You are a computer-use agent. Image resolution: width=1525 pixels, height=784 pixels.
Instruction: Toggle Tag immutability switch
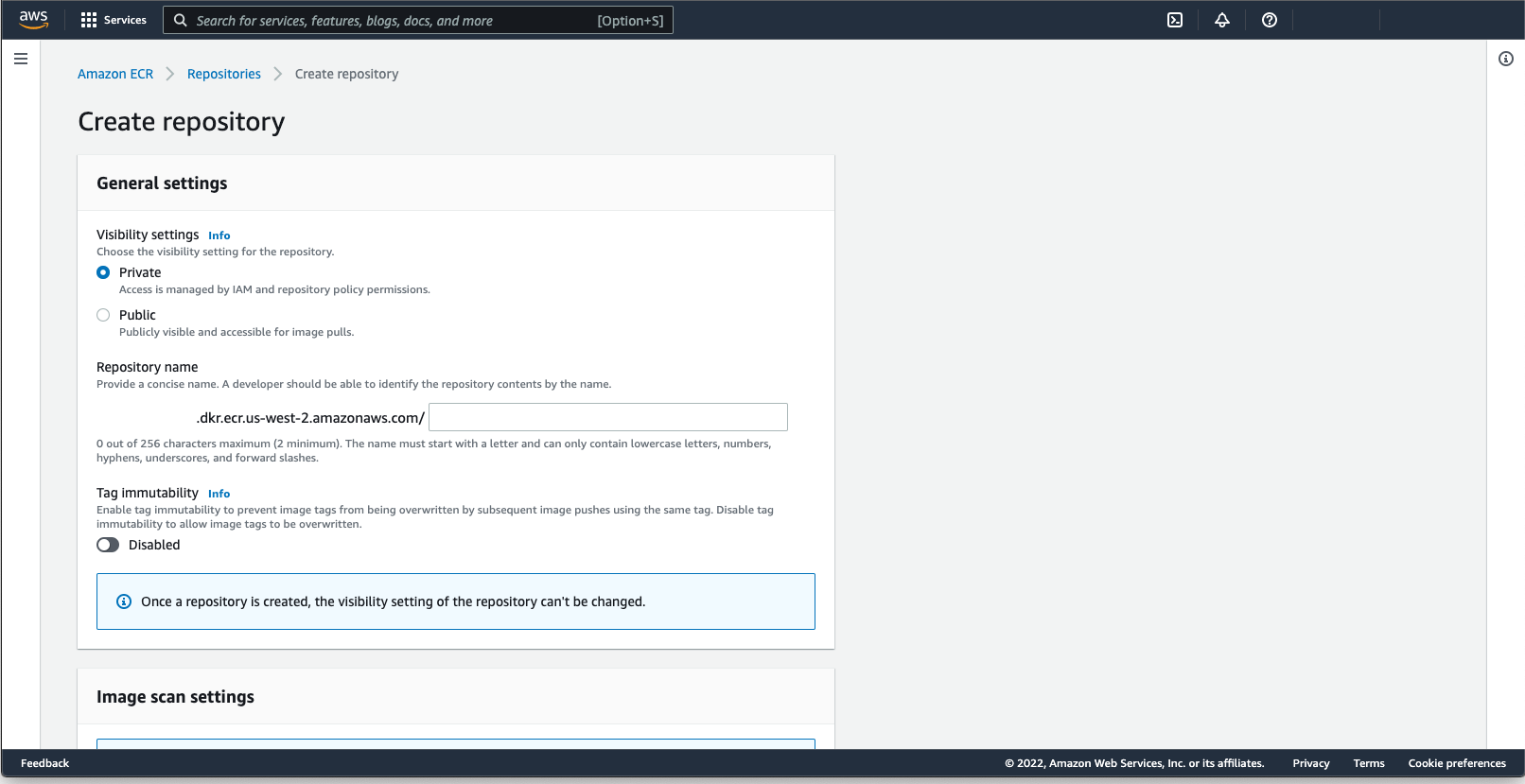pyautogui.click(x=108, y=545)
